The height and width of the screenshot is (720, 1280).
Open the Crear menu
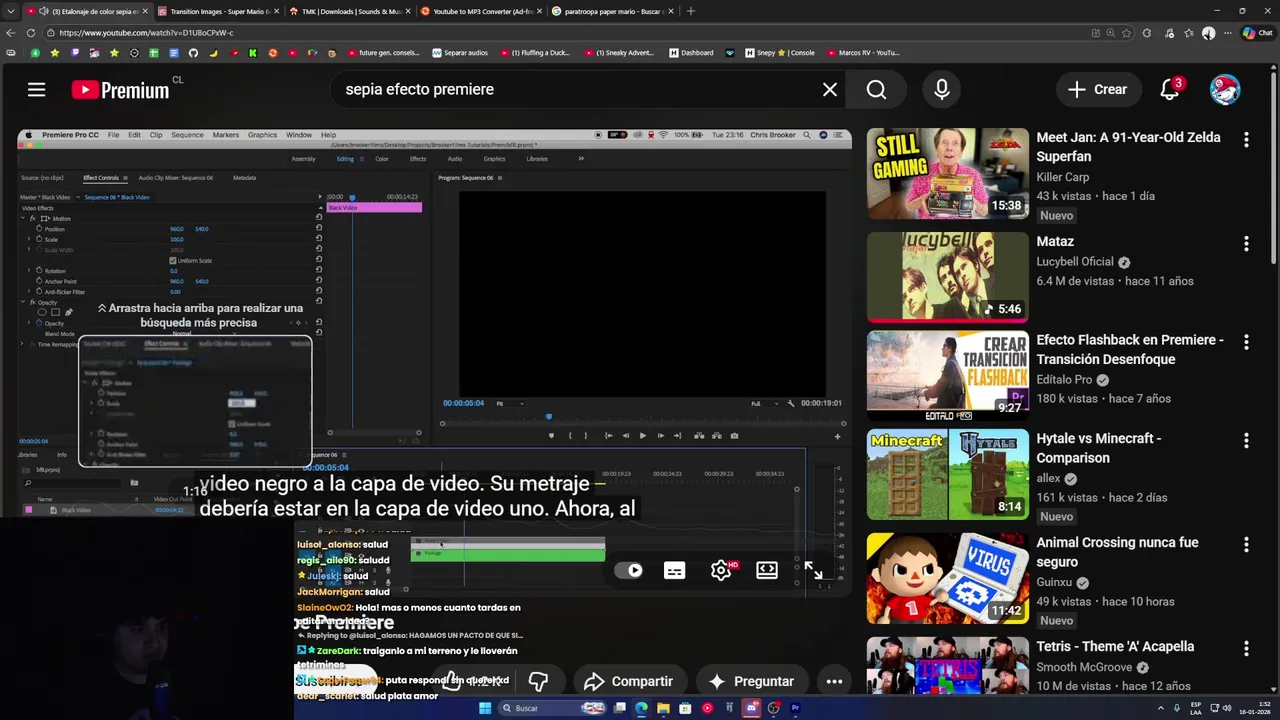pos(1098,90)
